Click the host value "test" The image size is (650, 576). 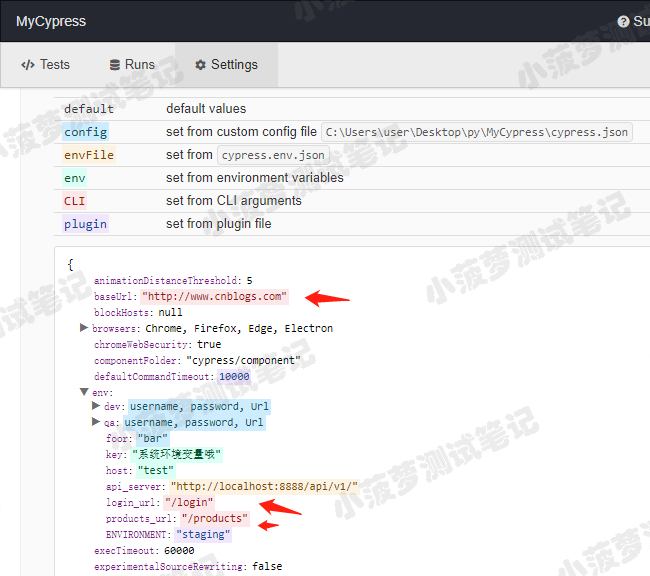(x=155, y=470)
